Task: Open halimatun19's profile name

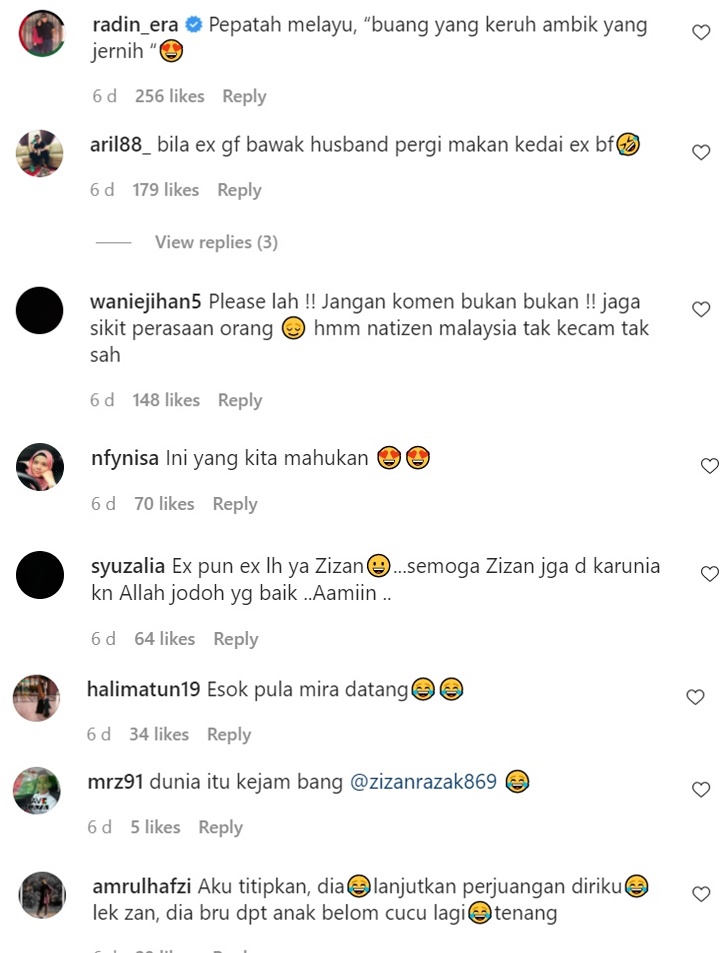Action: [143, 689]
